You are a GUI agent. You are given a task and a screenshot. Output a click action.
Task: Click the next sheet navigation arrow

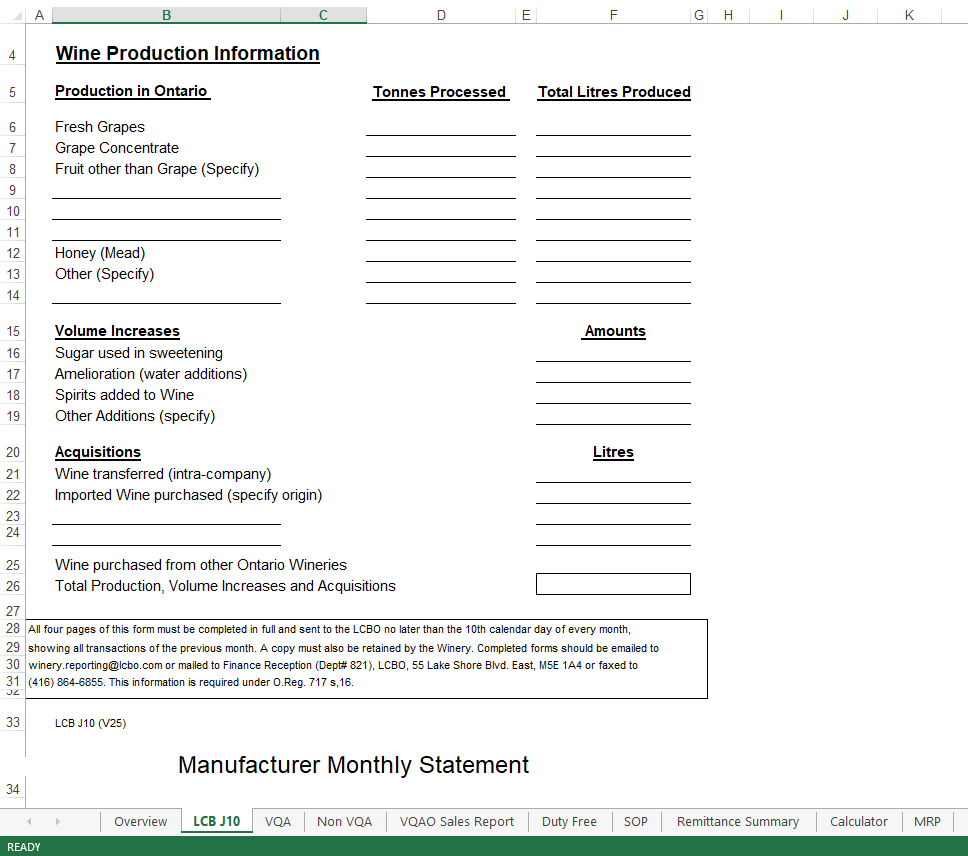coord(57,821)
